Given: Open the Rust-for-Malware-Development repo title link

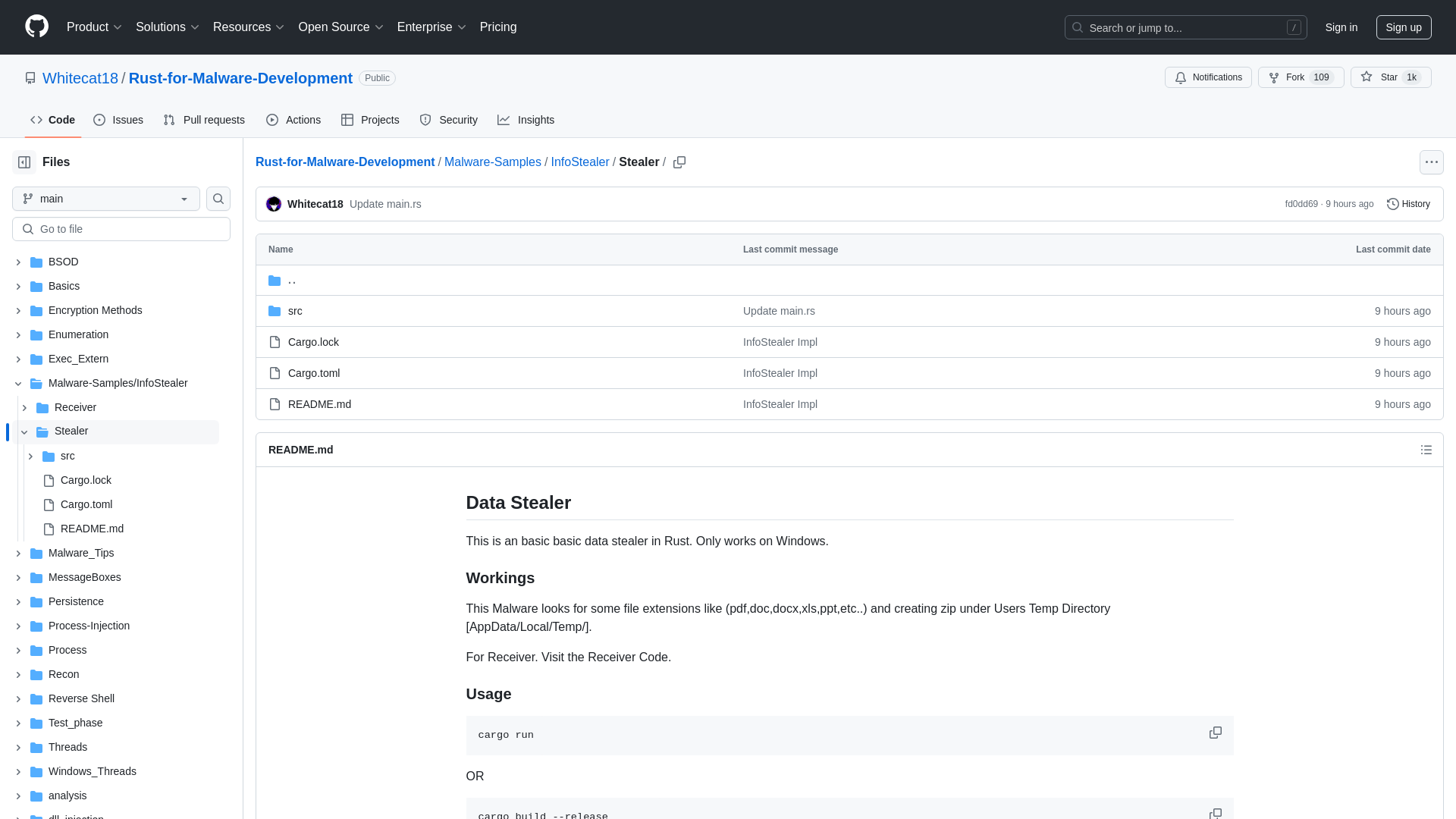Looking at the screenshot, I should coord(240,78).
